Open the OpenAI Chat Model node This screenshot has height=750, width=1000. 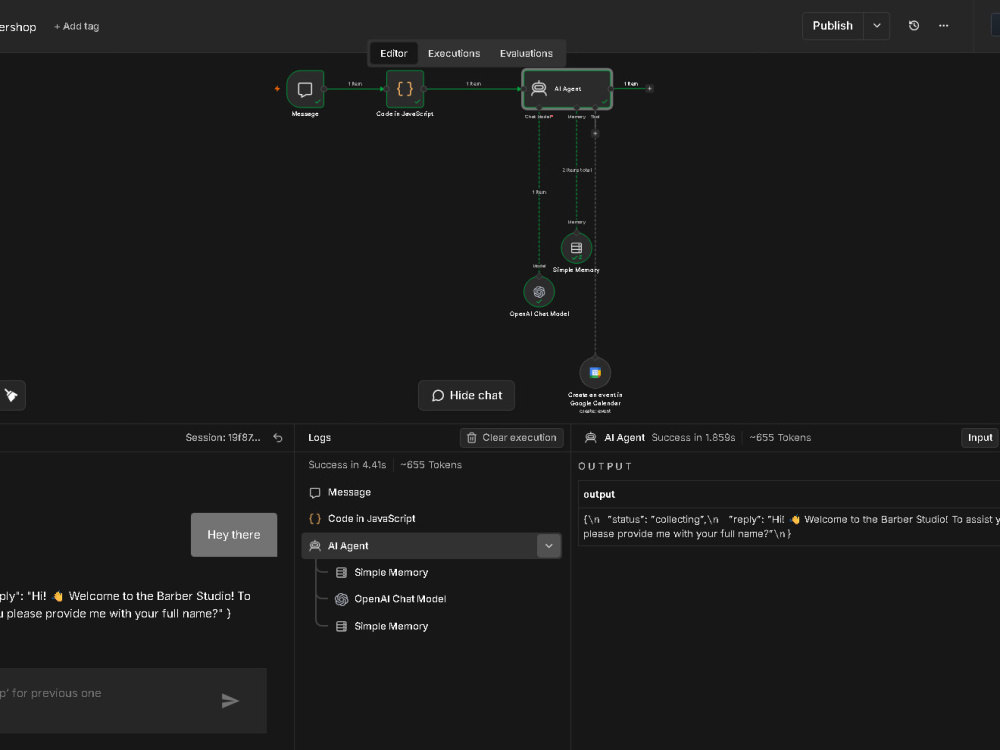coord(539,292)
